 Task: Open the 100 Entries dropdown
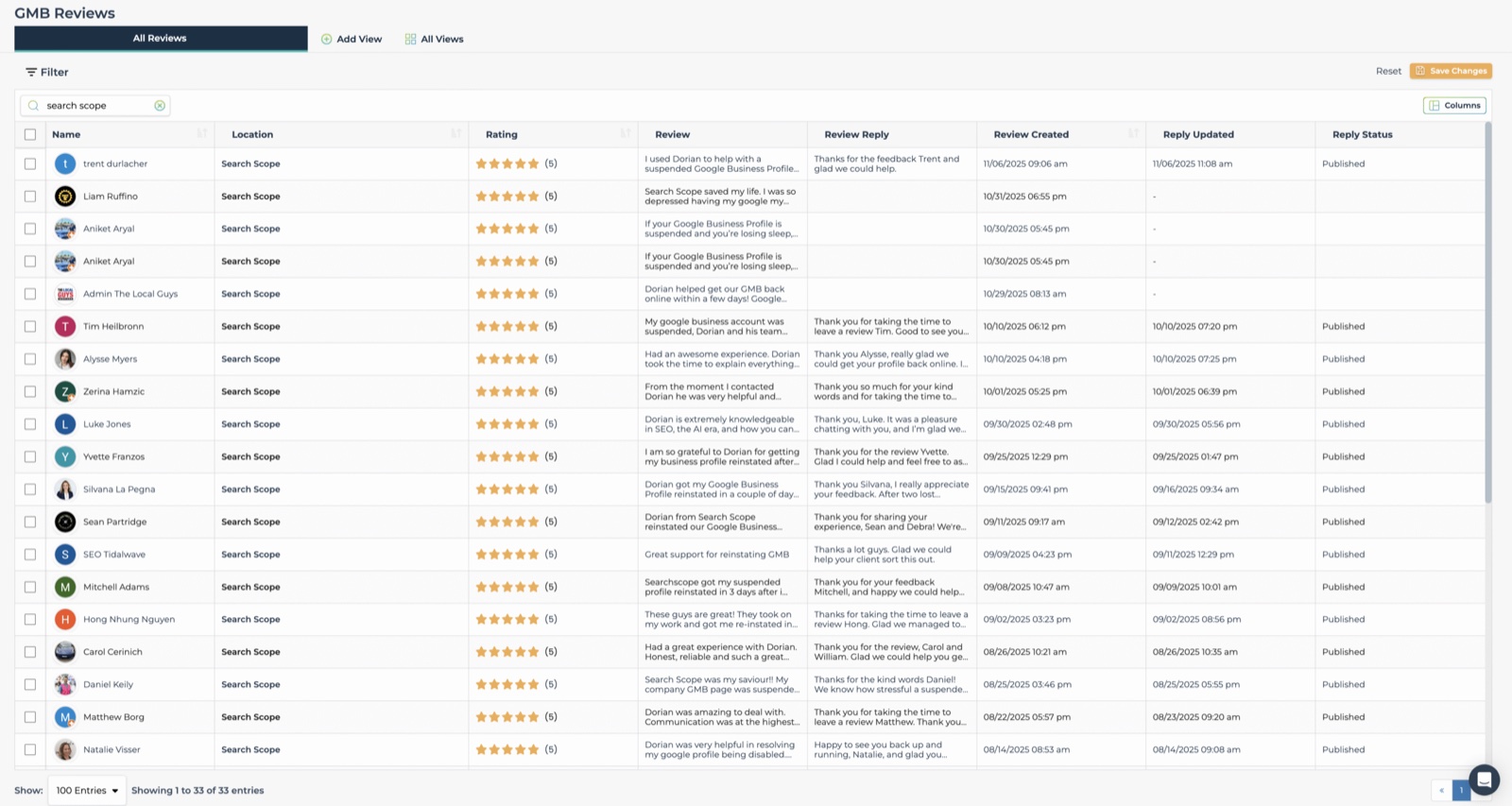pyautogui.click(x=87, y=790)
